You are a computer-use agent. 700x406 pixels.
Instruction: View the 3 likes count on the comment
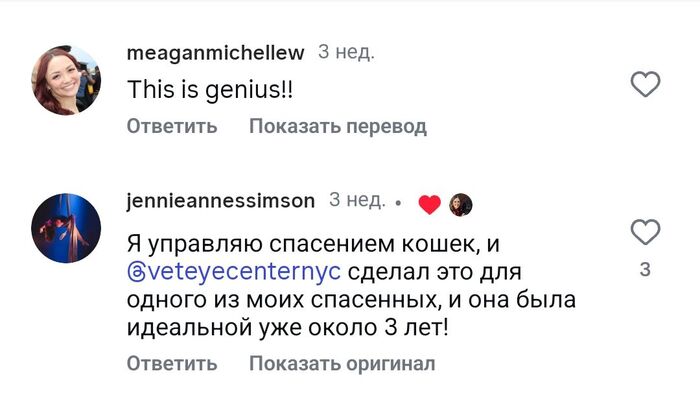[x=645, y=270]
